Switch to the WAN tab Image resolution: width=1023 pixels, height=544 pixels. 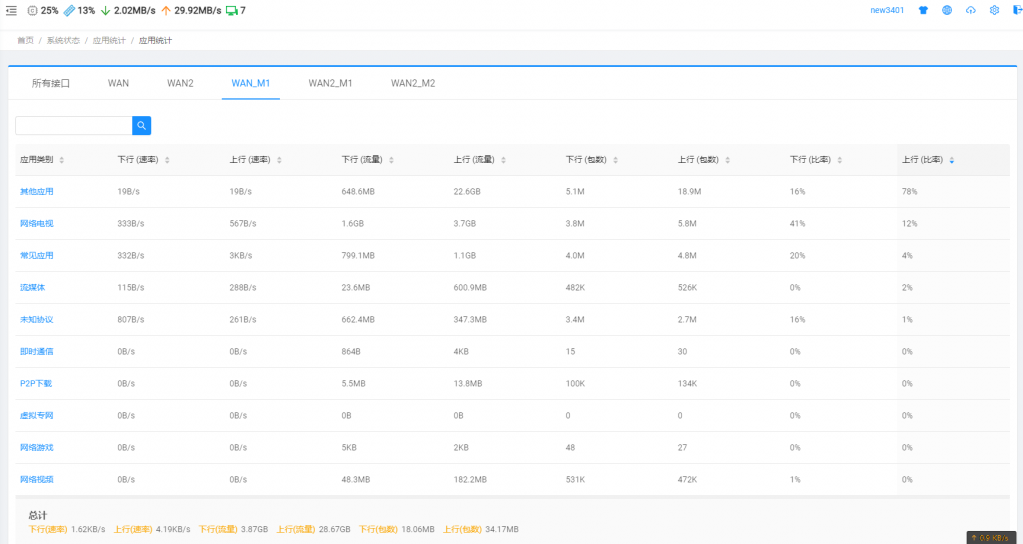118,83
